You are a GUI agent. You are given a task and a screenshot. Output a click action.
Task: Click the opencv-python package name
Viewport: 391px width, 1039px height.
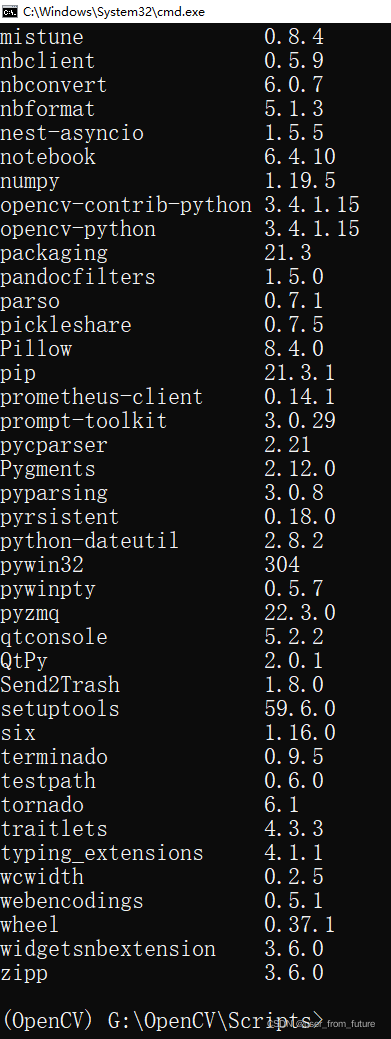pyautogui.click(x=78, y=230)
